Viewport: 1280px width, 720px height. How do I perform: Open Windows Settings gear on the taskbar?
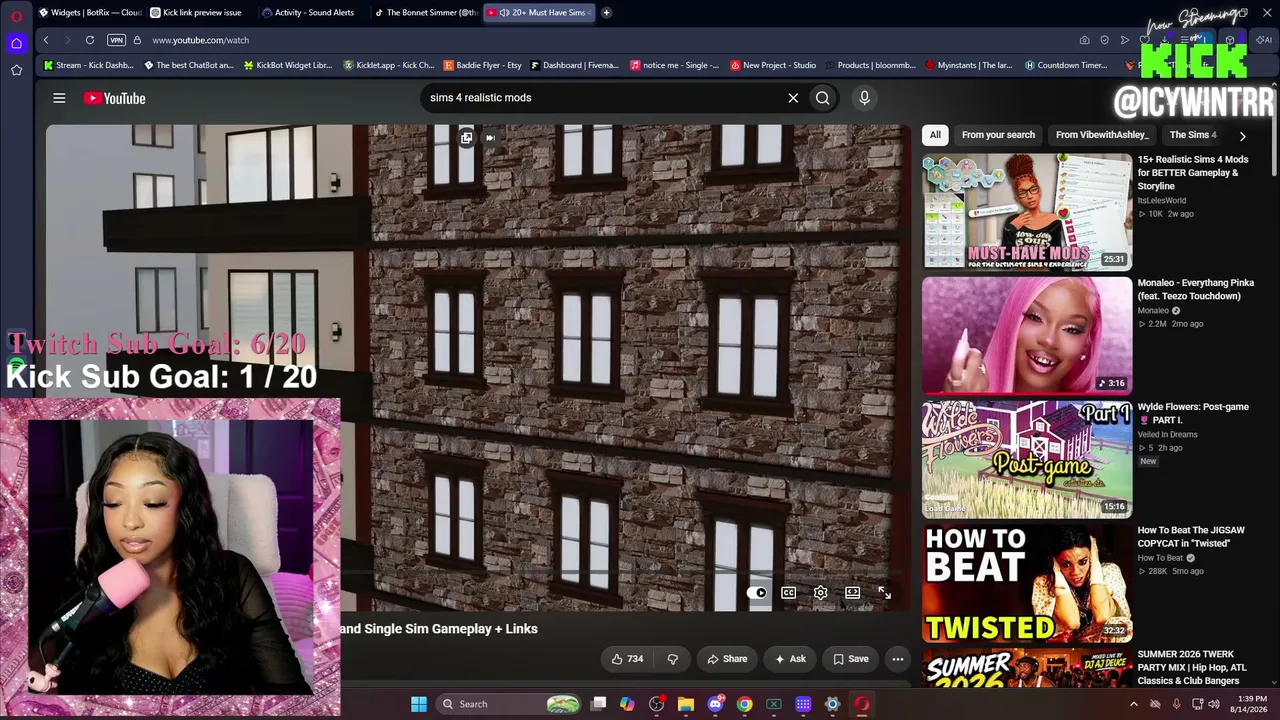pos(832,704)
